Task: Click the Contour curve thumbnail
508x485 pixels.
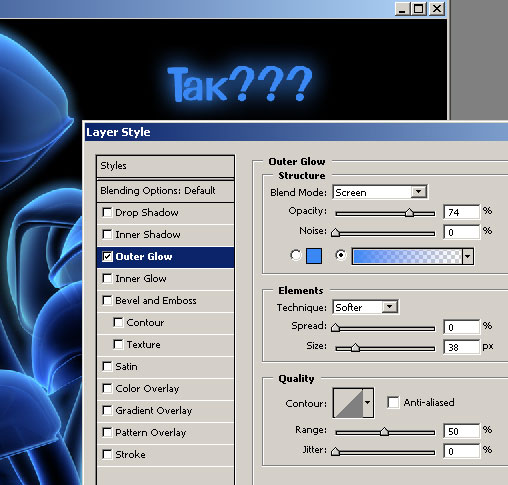Action: click(348, 403)
